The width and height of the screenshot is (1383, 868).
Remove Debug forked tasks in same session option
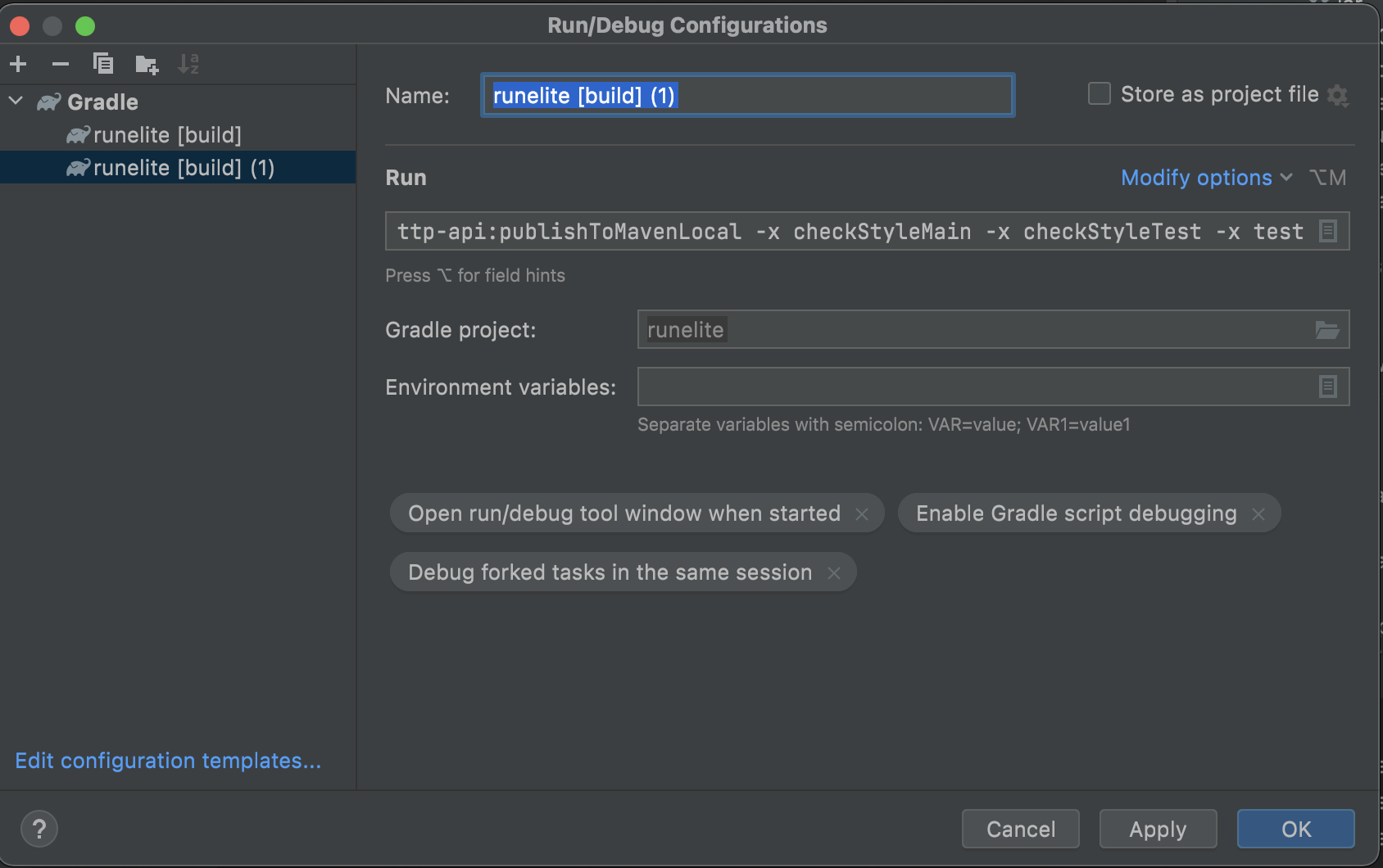[x=834, y=573]
